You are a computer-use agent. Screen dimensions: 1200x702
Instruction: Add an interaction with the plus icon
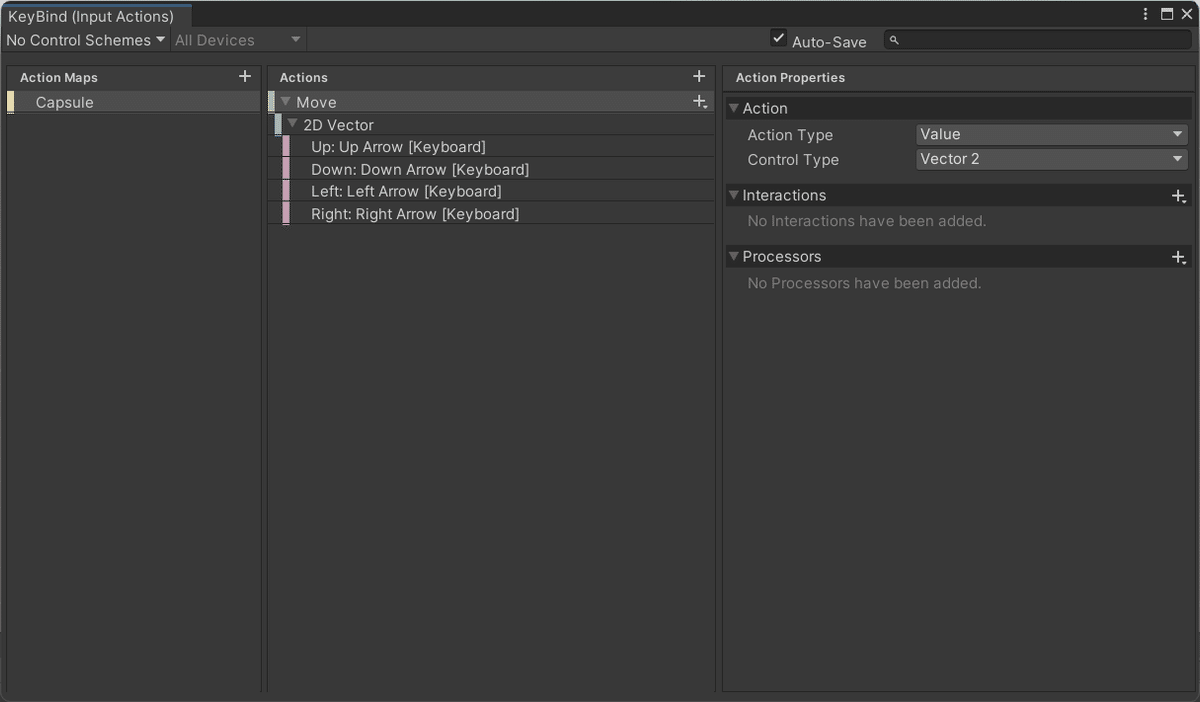pos(1179,196)
